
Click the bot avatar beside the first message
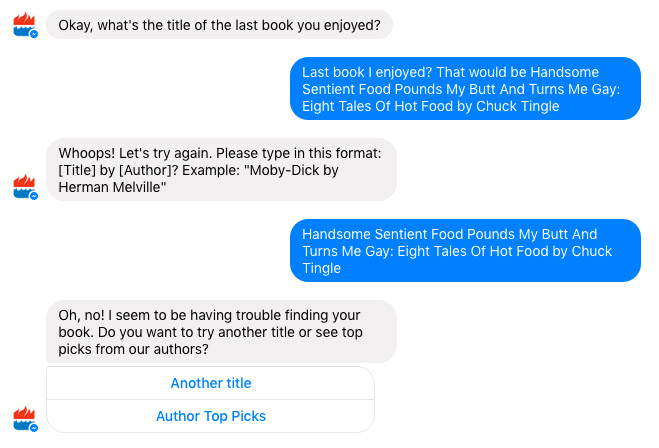coord(24,25)
